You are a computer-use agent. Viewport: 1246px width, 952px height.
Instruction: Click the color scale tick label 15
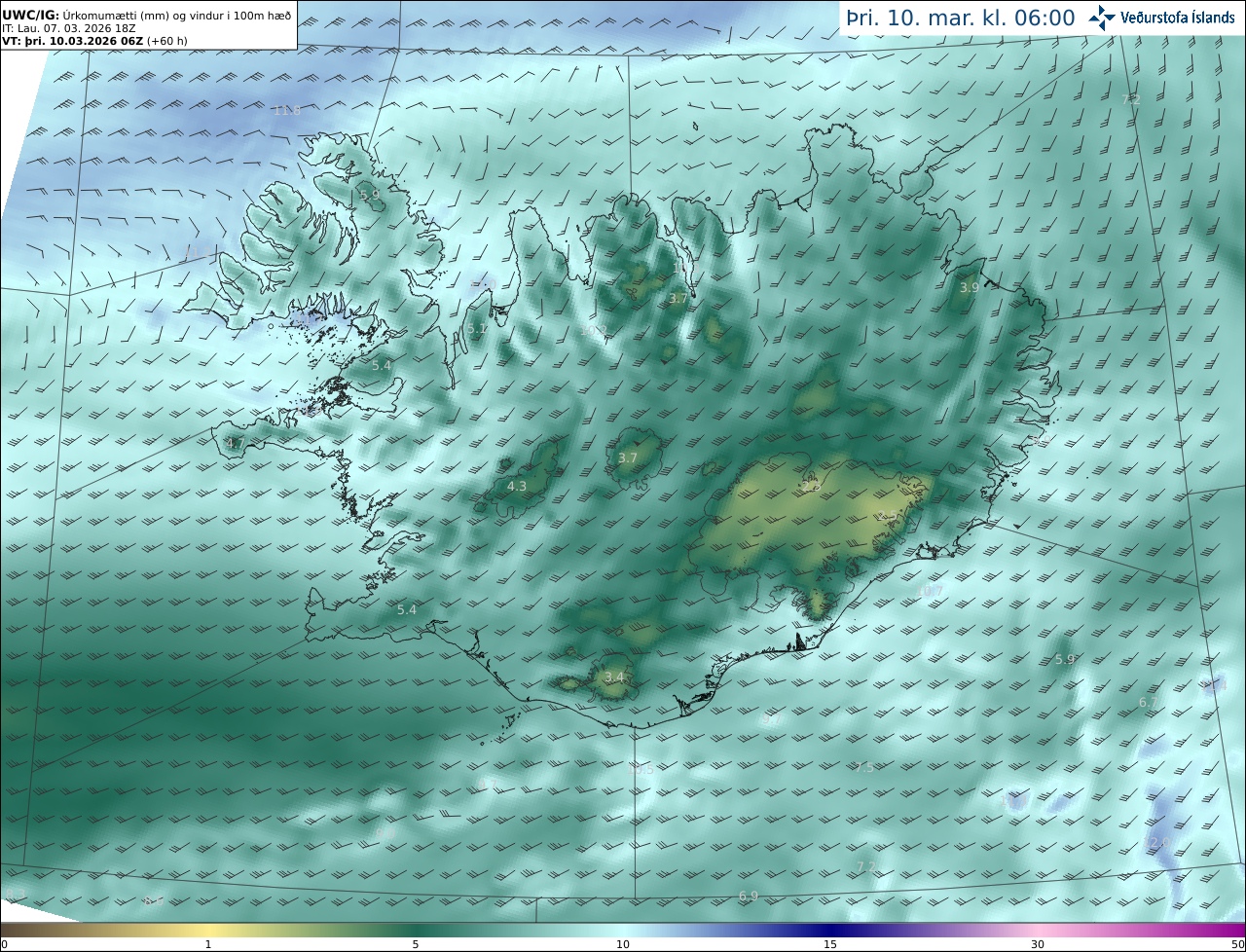(830, 944)
